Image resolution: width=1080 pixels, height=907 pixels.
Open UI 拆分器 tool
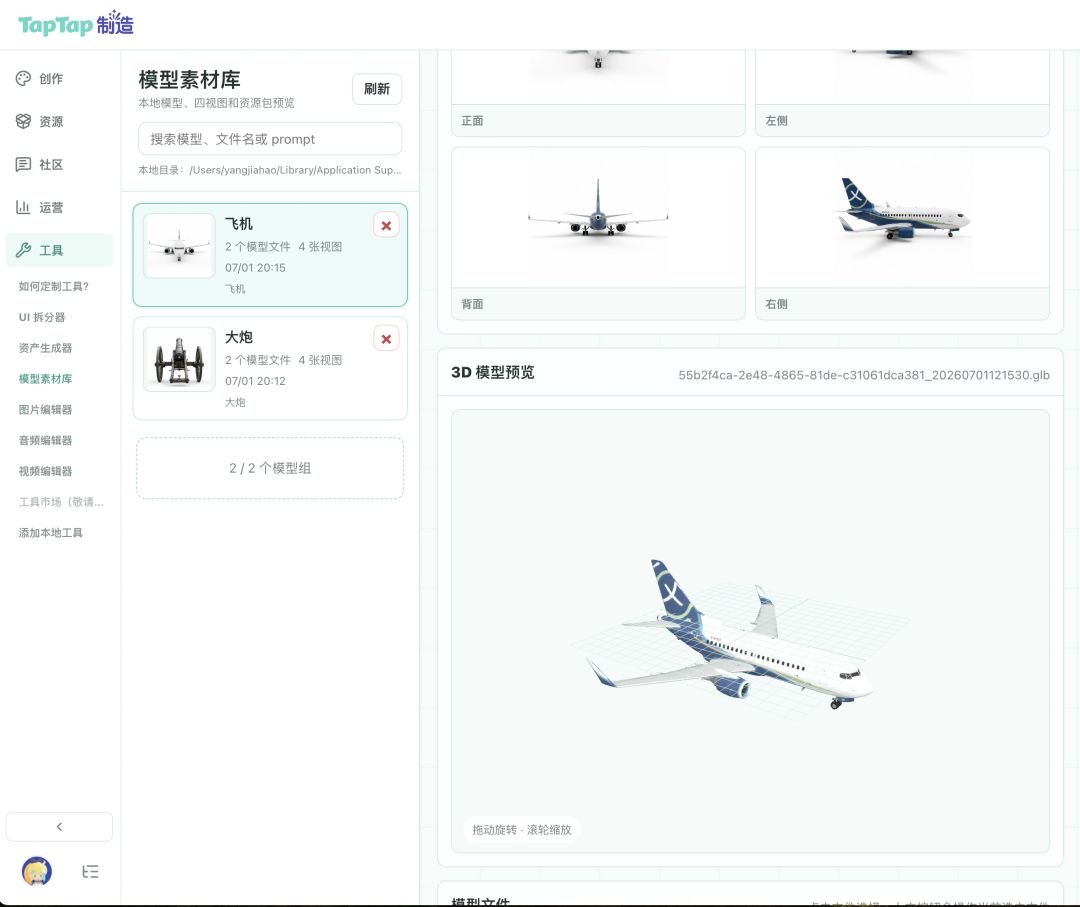[x=42, y=317]
